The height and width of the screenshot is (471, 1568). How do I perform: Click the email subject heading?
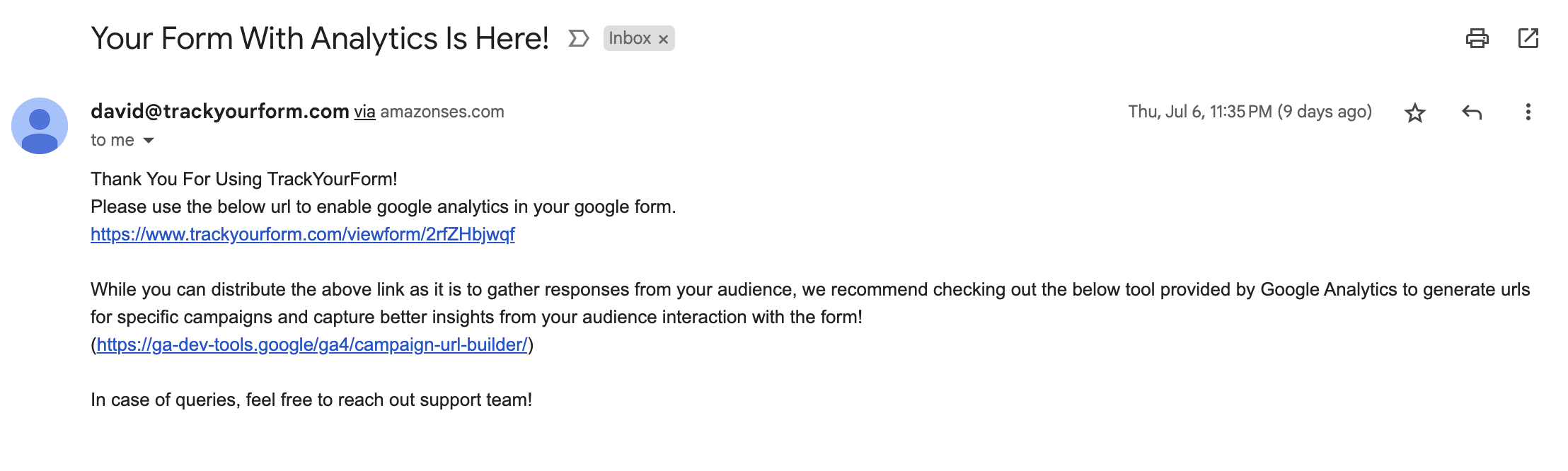[x=320, y=38]
